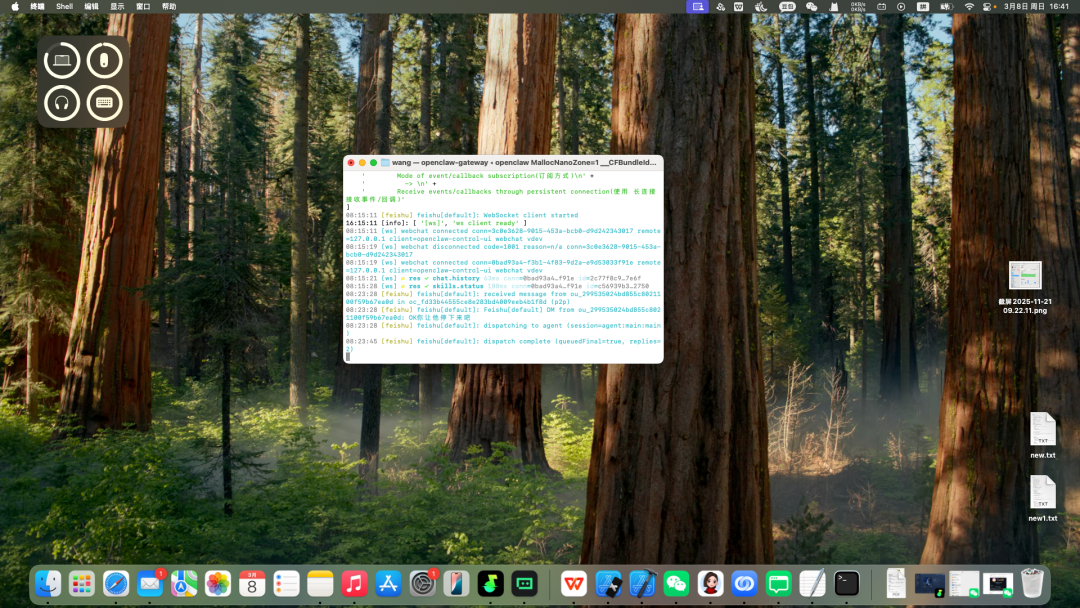Open the green Messages-style chat Dock icon
This screenshot has height=608, width=1080.
point(778,584)
